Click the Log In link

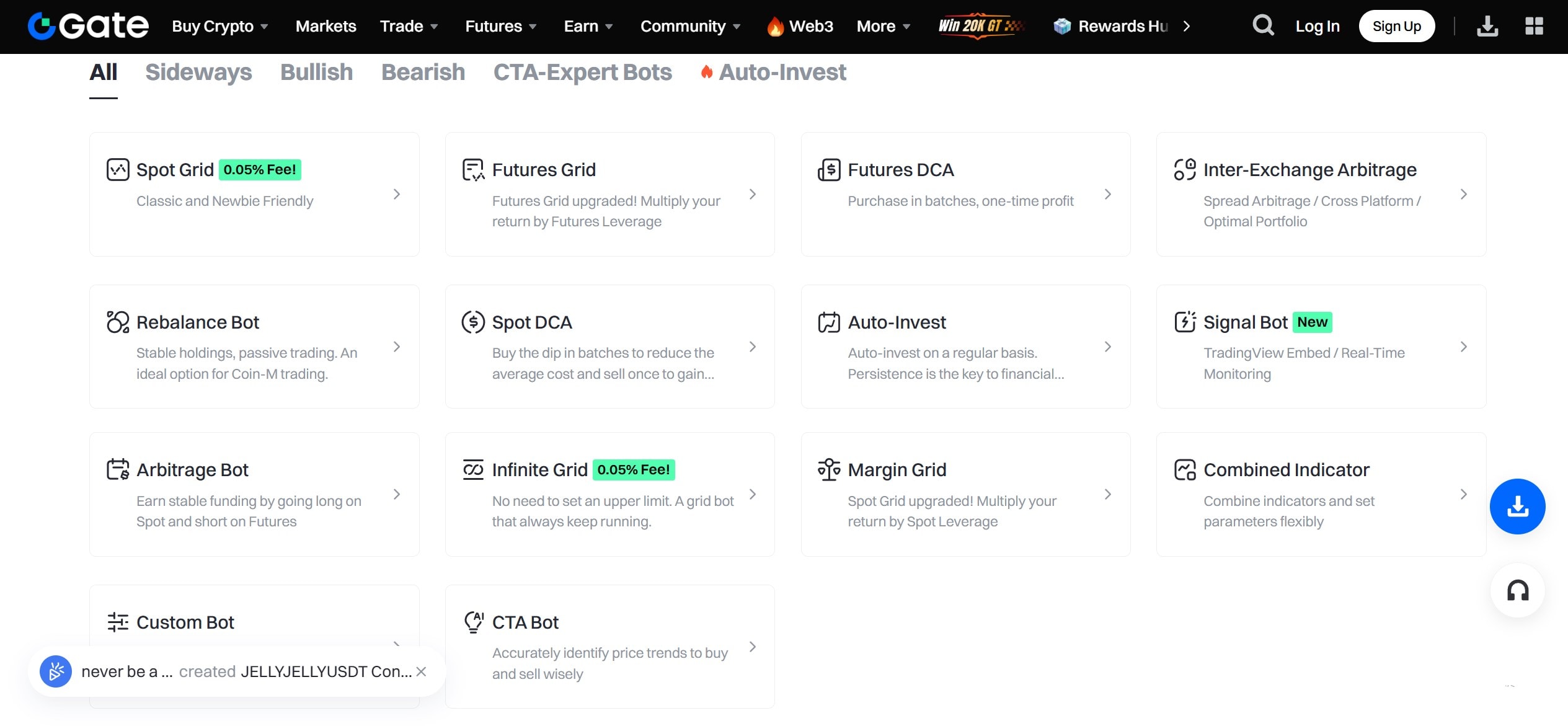point(1318,25)
